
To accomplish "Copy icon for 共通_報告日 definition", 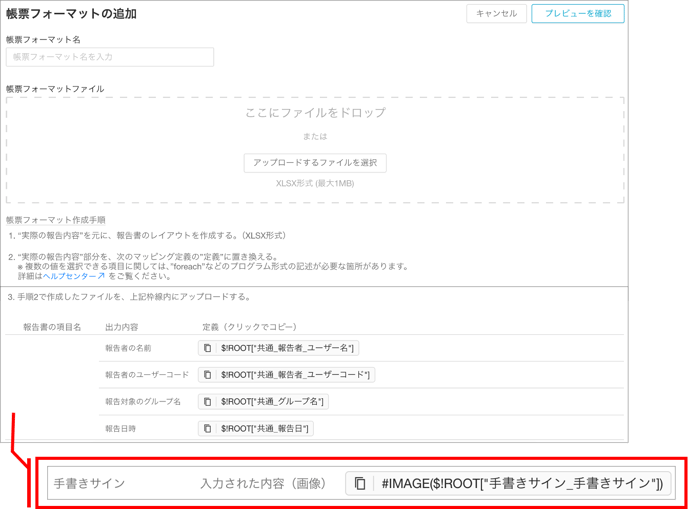I will [208, 428].
